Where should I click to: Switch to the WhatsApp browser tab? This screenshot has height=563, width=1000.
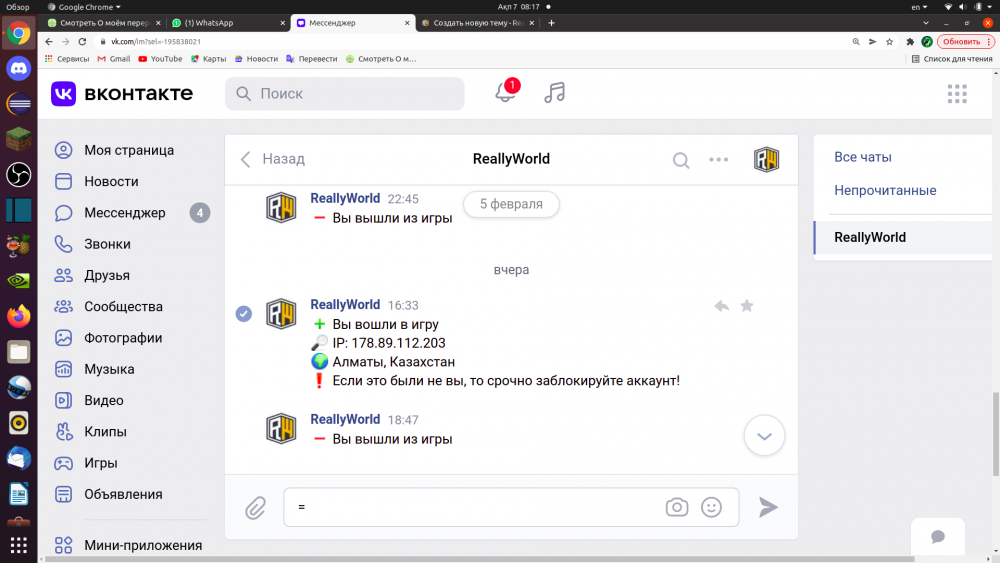pyautogui.click(x=228, y=23)
